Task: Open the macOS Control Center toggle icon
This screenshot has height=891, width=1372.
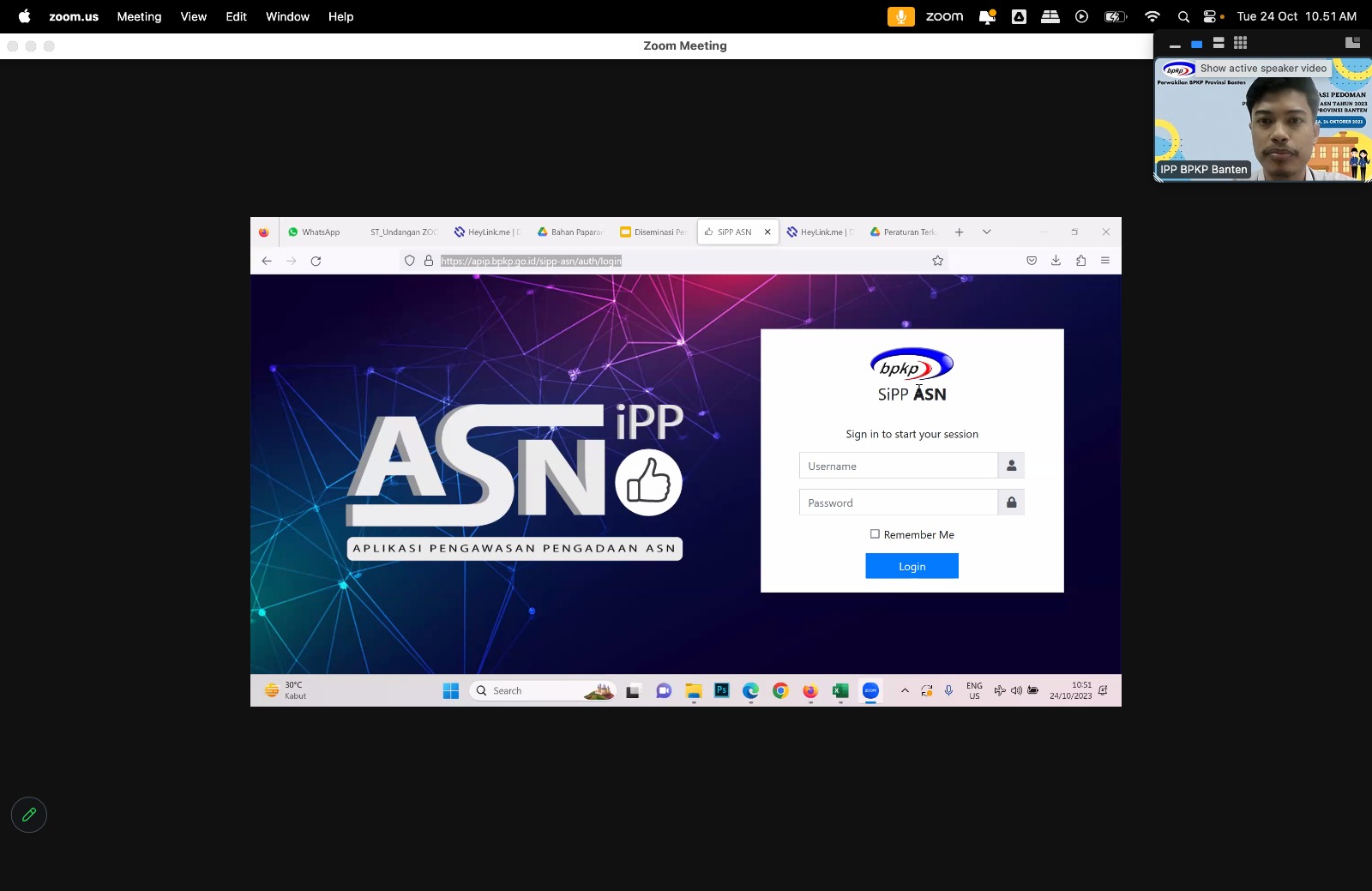Action: [1210, 16]
